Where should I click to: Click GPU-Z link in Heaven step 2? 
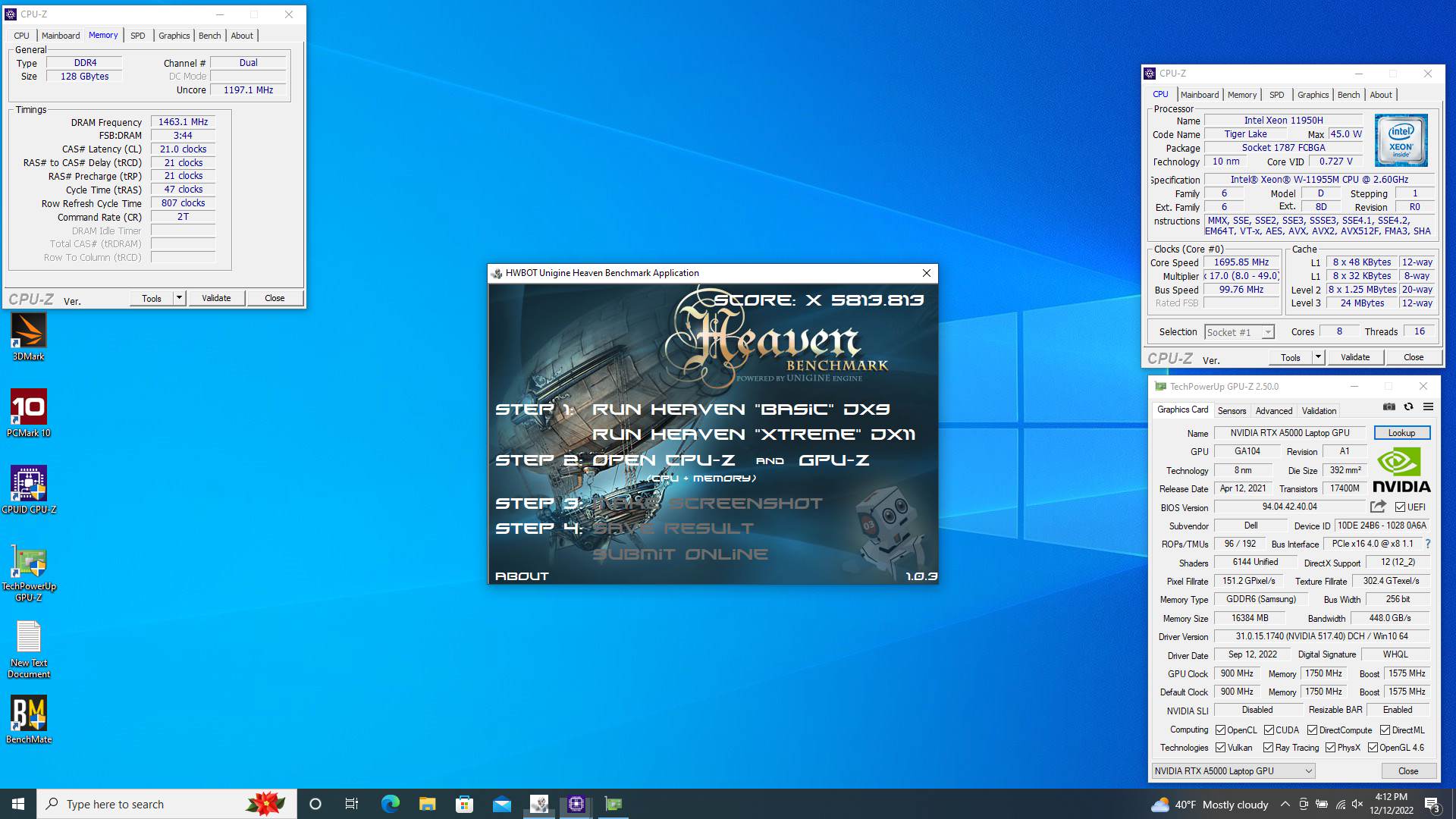(x=833, y=460)
